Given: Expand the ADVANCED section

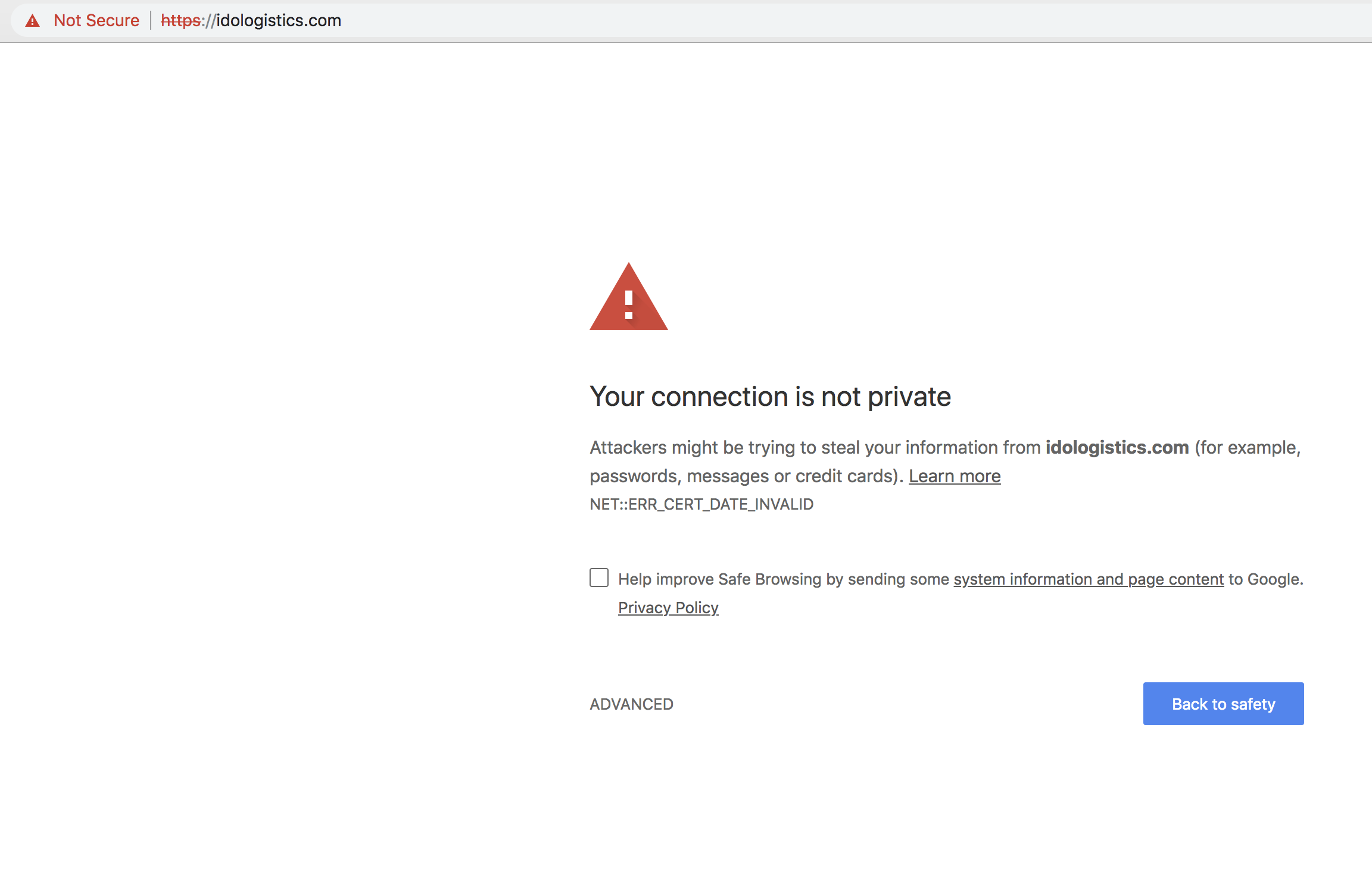Looking at the screenshot, I should [x=631, y=704].
